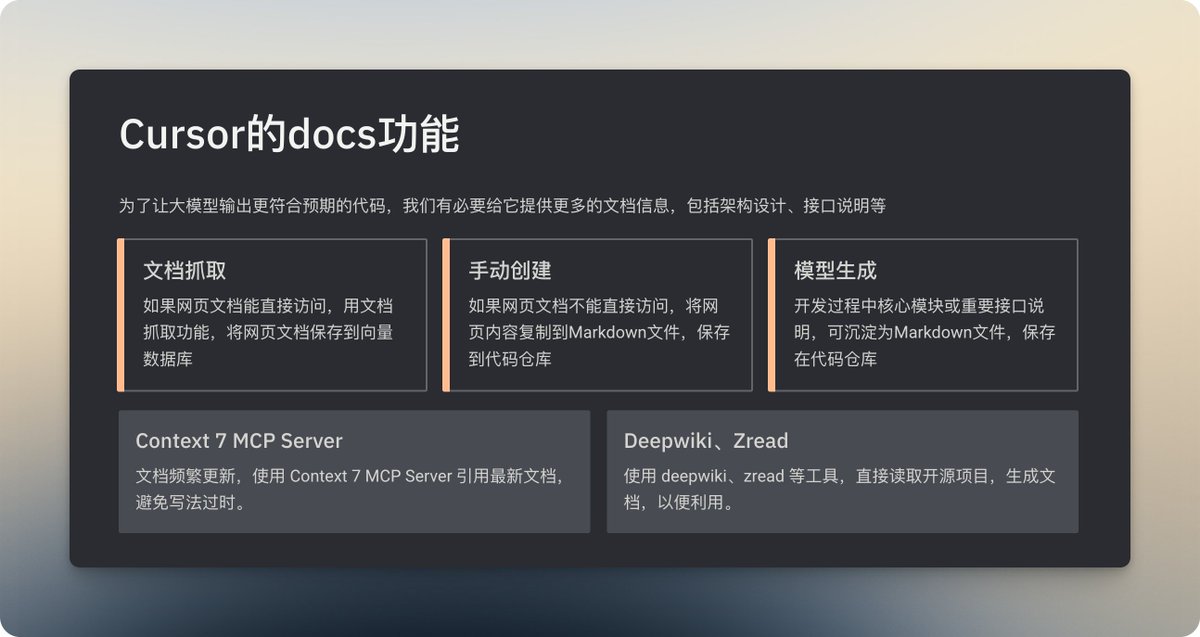Viewport: 1200px width, 637px height.
Task: Click the "Context 7 MCP Server" heading
Action: (x=239, y=441)
